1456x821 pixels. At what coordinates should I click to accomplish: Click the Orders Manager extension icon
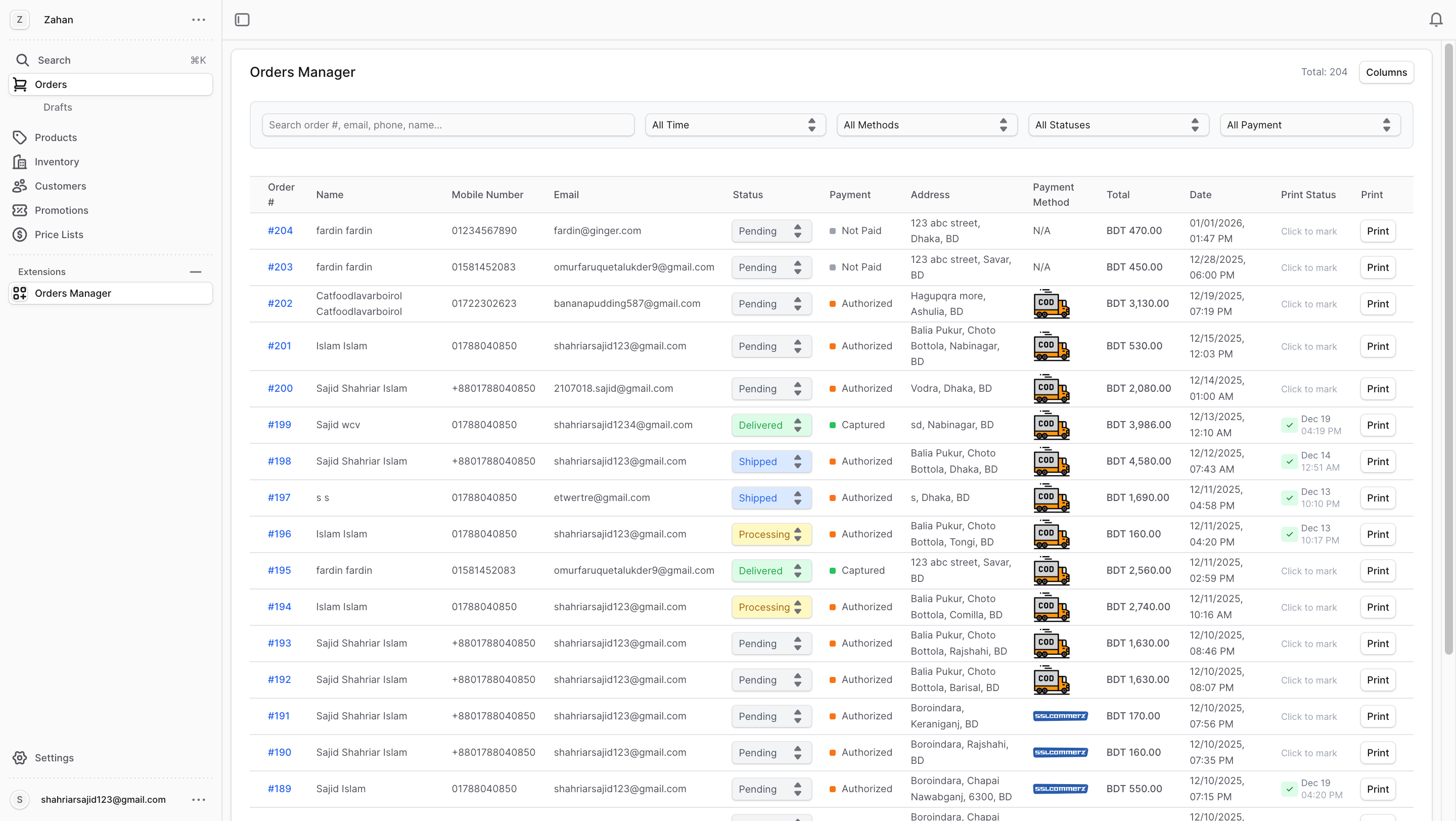(x=20, y=293)
